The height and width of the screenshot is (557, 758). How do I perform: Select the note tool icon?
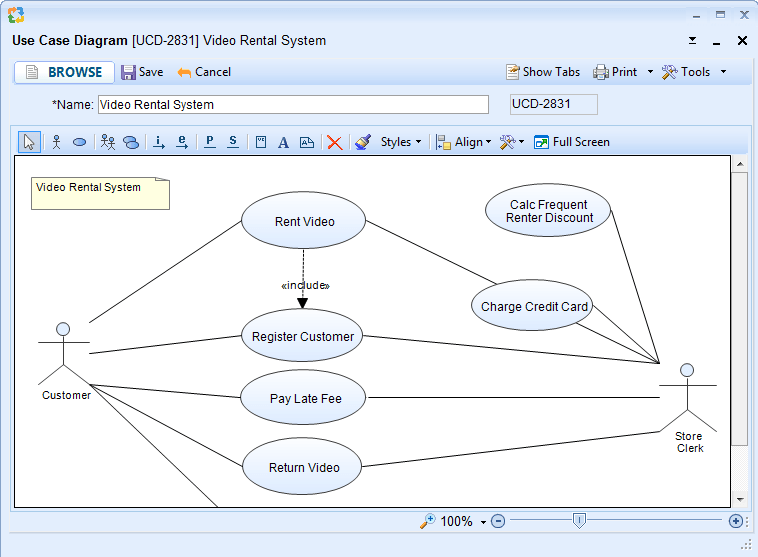click(261, 142)
